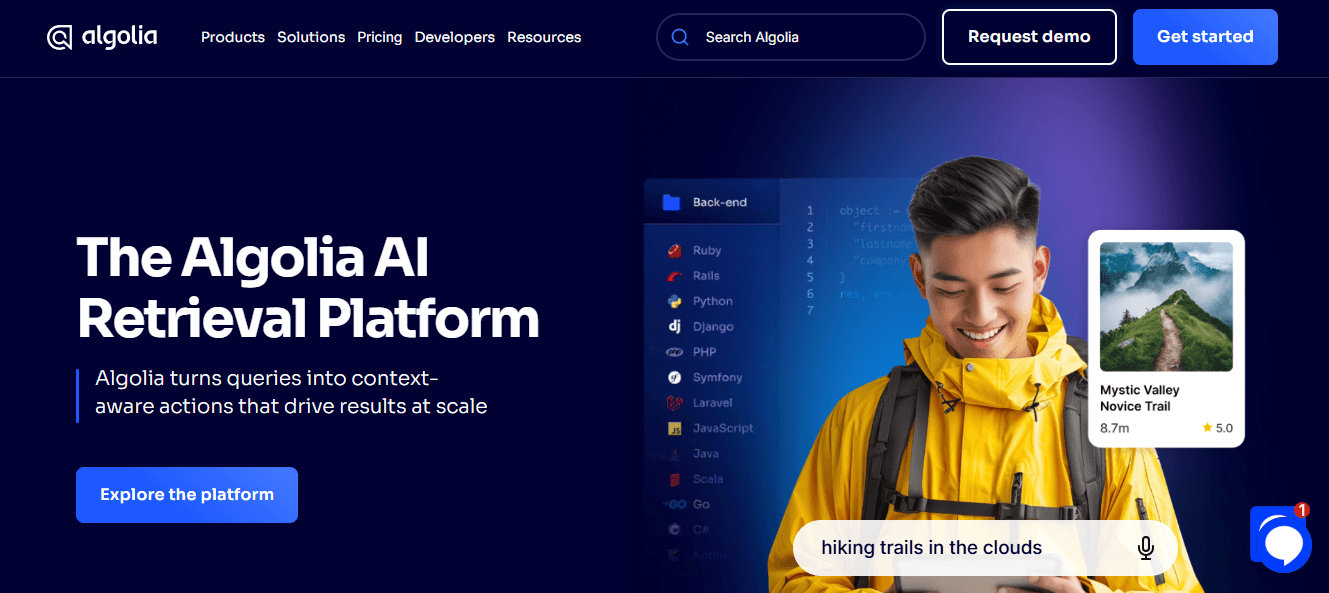
Task: Select the Python language icon
Action: coord(673,301)
